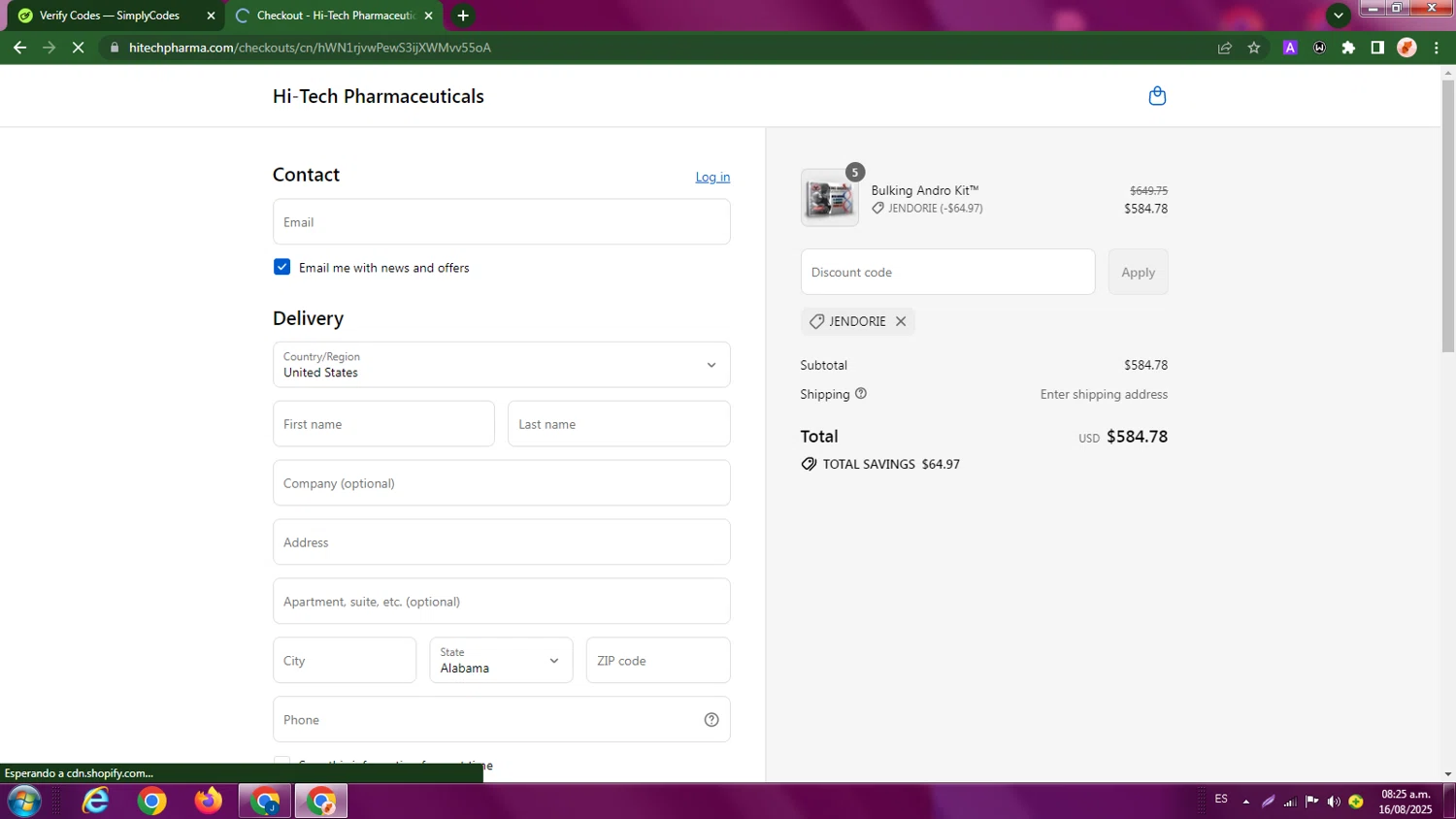1456x819 pixels.
Task: Open Chrome's three-dot menu
Action: tap(1437, 48)
